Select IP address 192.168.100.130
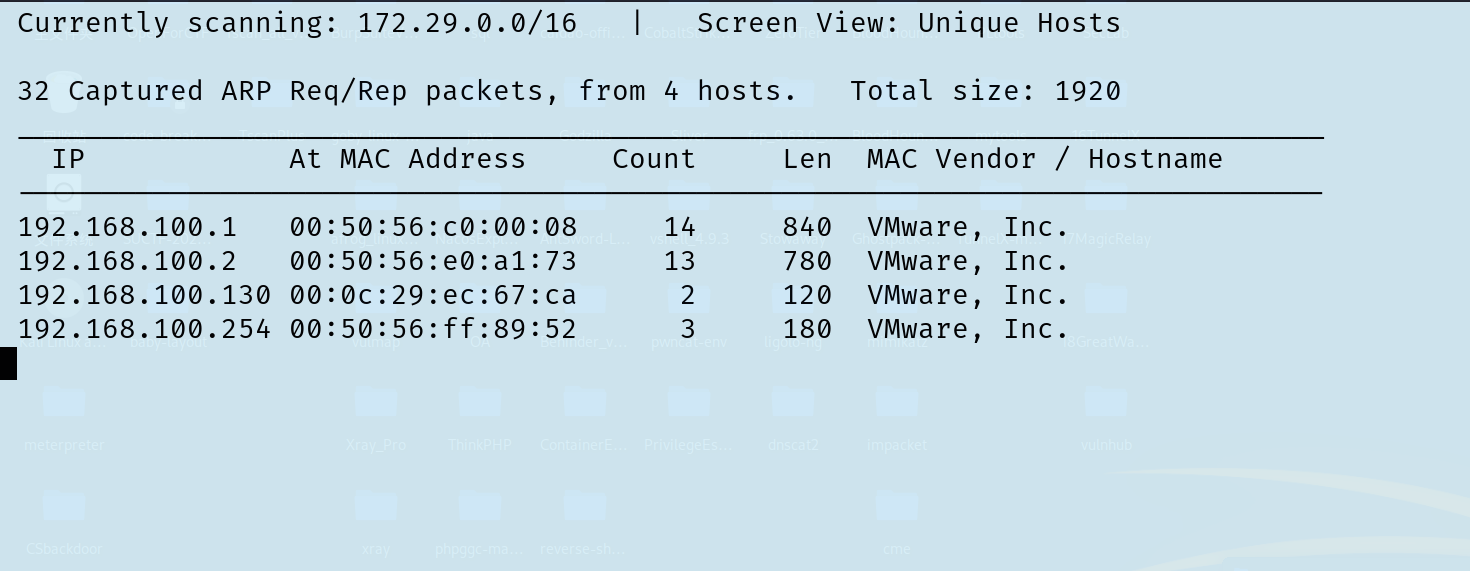Image resolution: width=1470 pixels, height=571 pixels. pos(144,295)
